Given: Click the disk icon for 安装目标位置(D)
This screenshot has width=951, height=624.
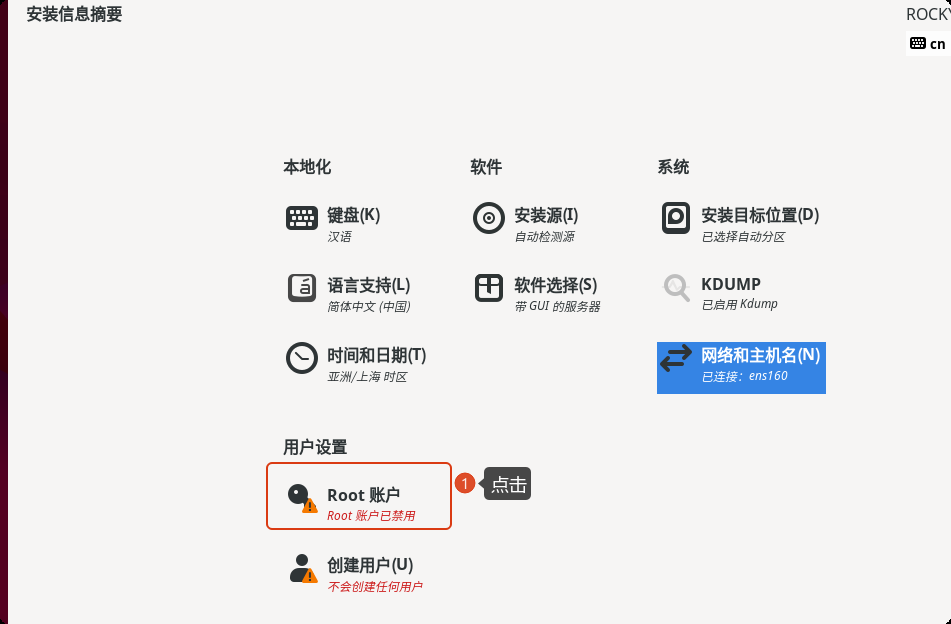Looking at the screenshot, I should (676, 218).
